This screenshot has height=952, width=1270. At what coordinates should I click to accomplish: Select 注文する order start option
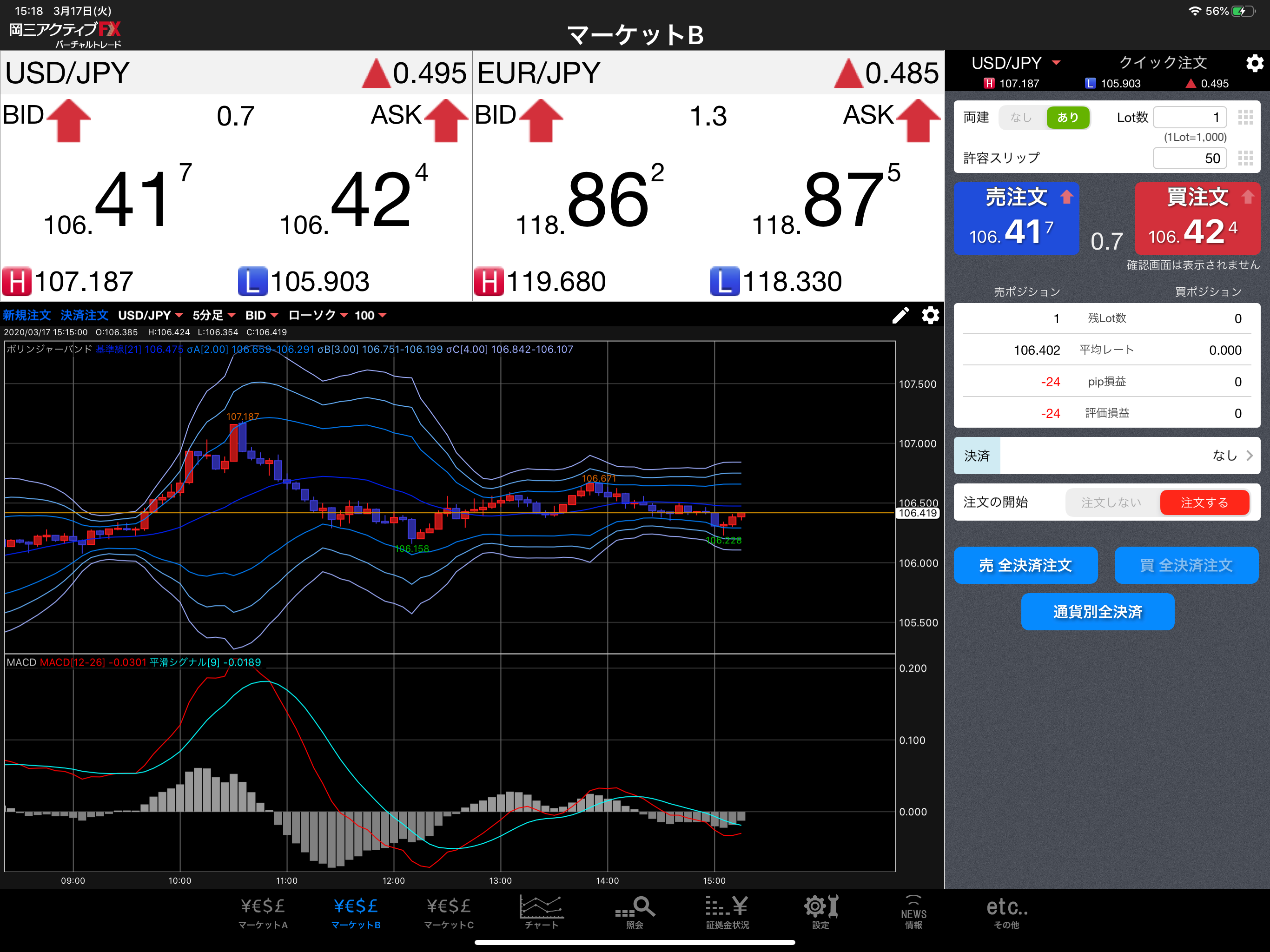point(1204,502)
